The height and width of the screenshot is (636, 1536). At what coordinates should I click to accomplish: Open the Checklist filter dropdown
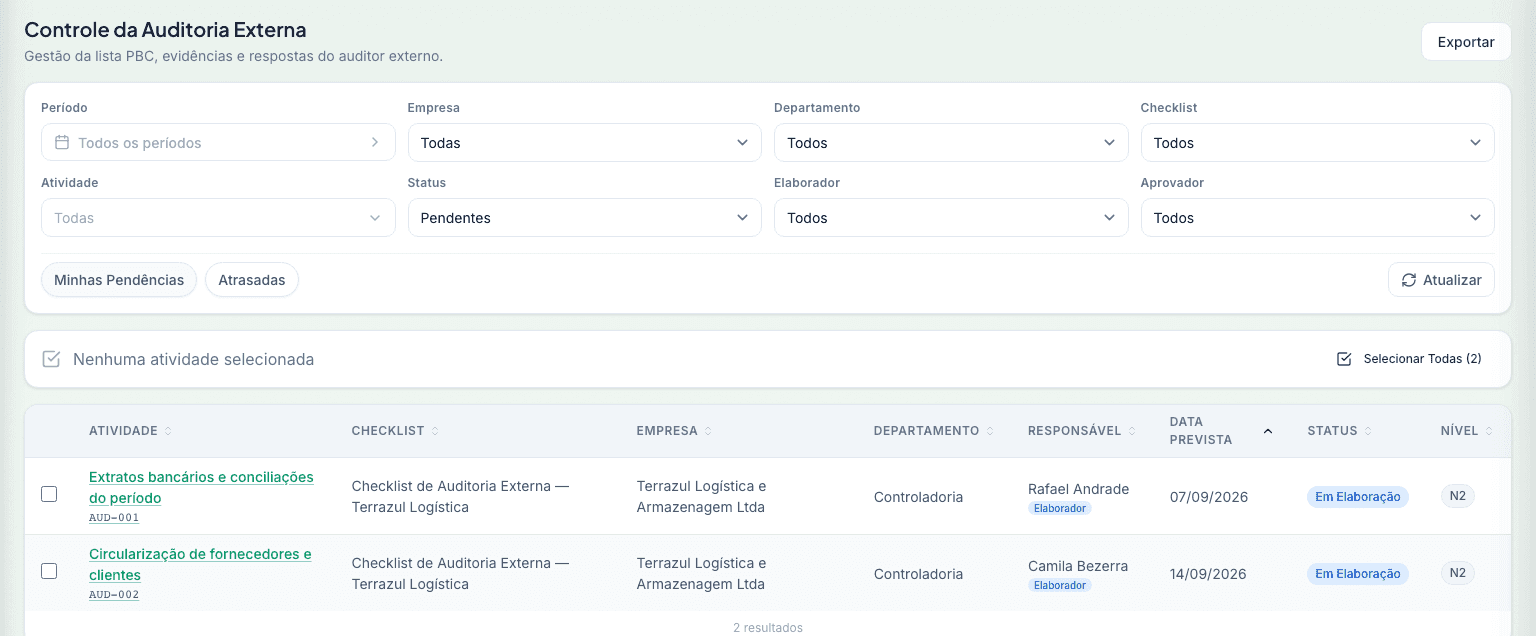1318,143
